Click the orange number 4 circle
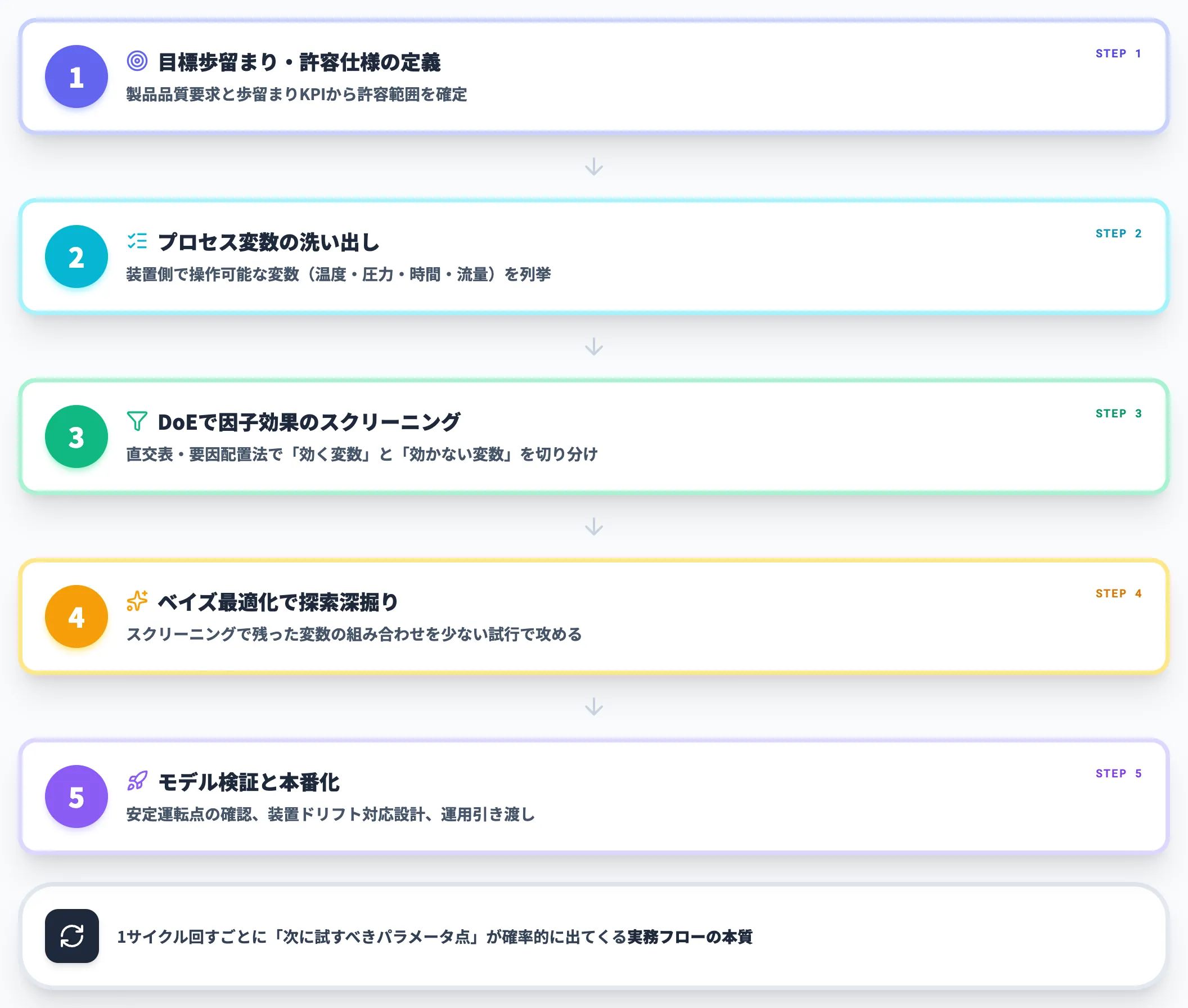This screenshot has width=1188, height=1008. [x=76, y=616]
